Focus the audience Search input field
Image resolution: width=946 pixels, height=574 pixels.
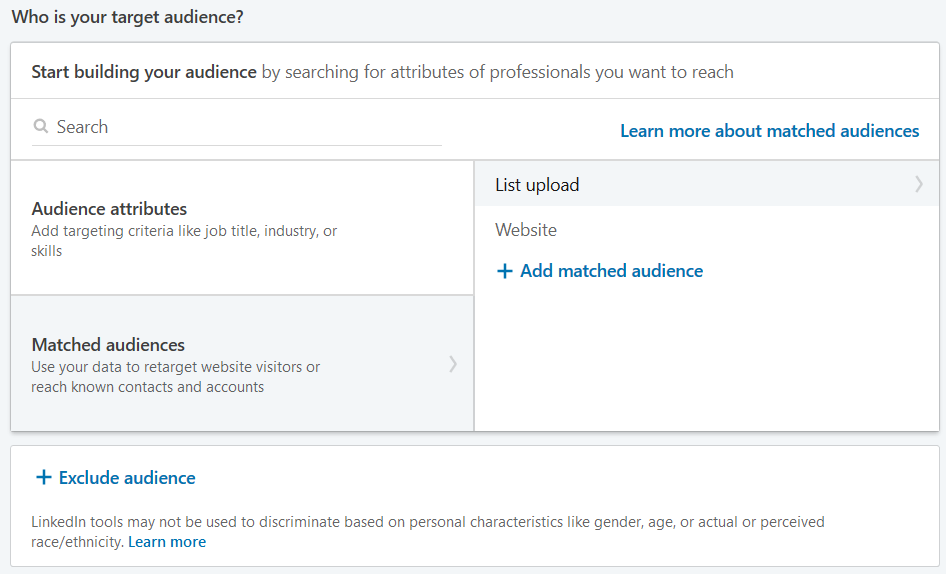(x=236, y=127)
